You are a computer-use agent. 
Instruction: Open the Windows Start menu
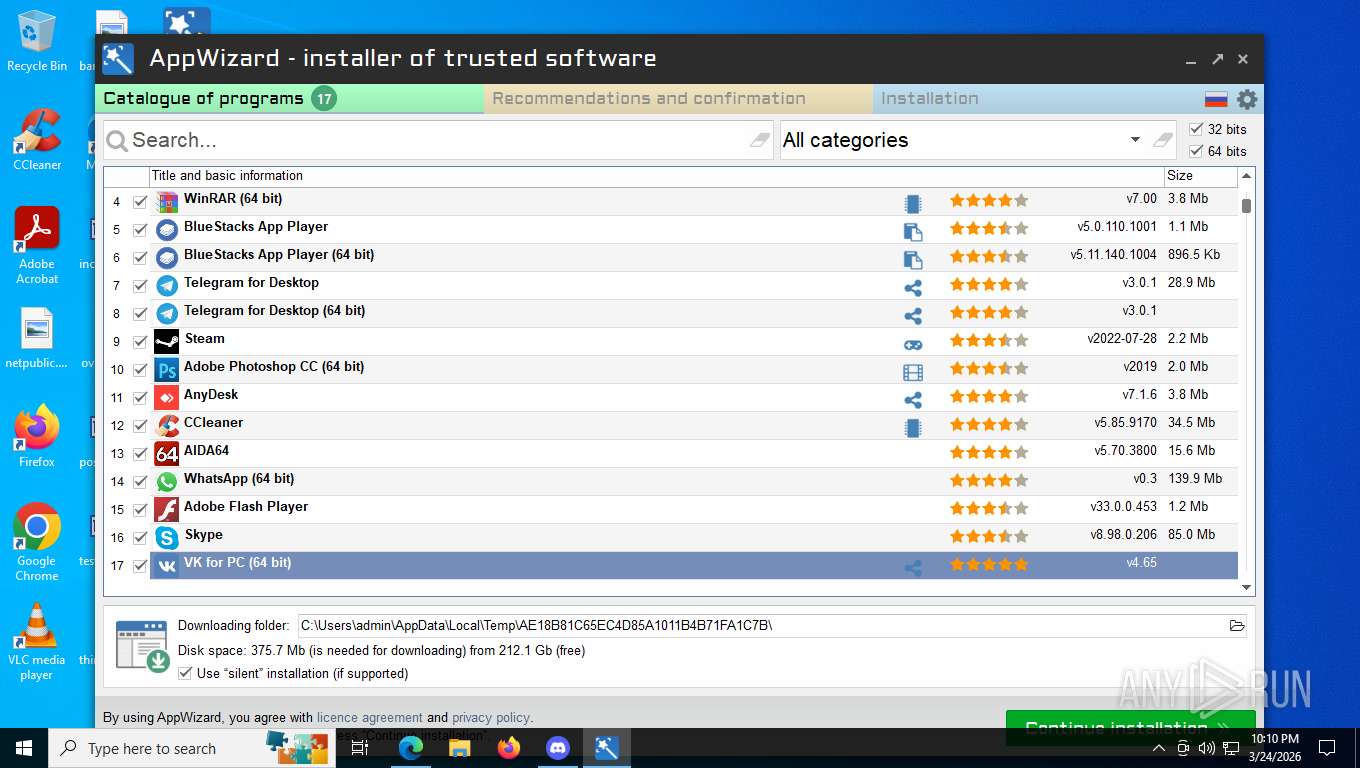point(24,748)
